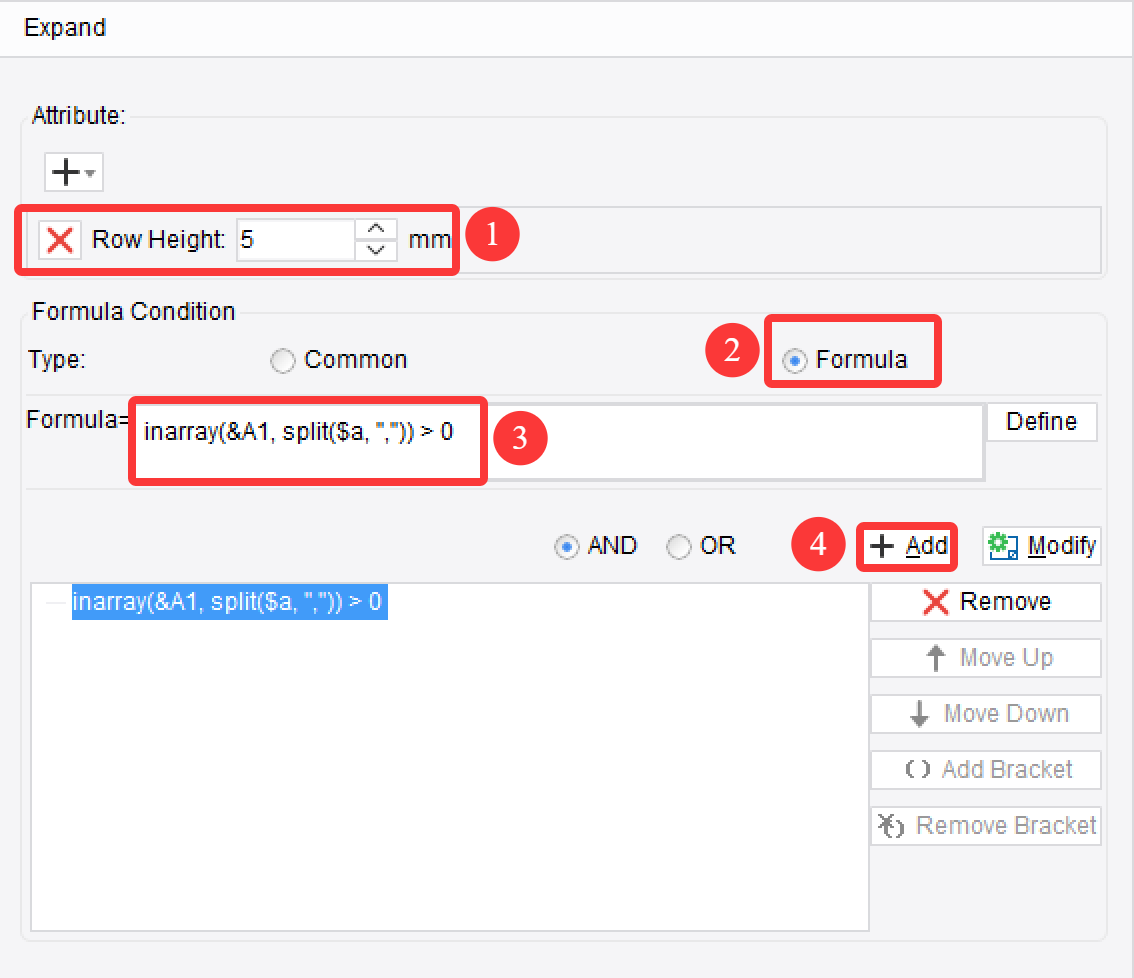Increase Row Height with the up arrow
The width and height of the screenshot is (1134, 978).
[376, 230]
